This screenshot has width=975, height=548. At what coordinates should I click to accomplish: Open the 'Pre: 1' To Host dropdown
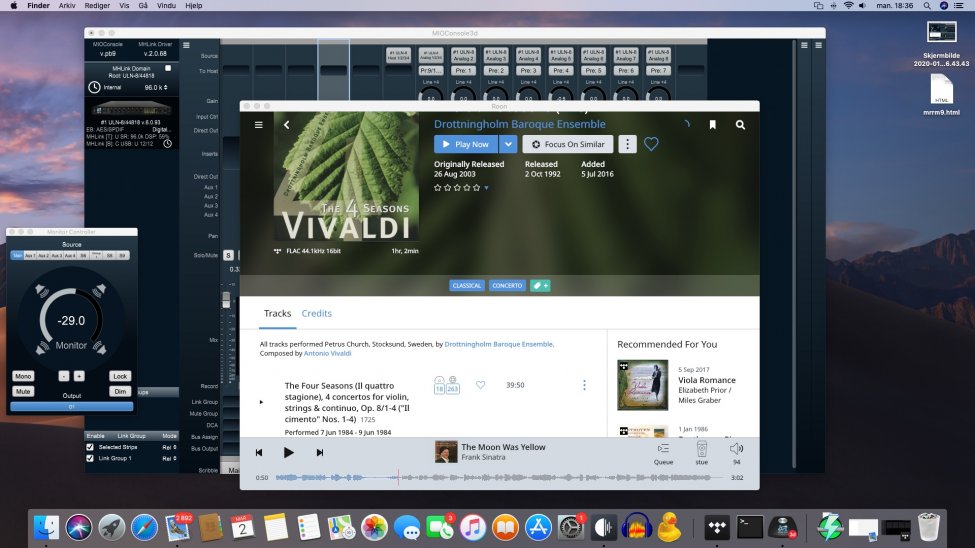(x=463, y=70)
